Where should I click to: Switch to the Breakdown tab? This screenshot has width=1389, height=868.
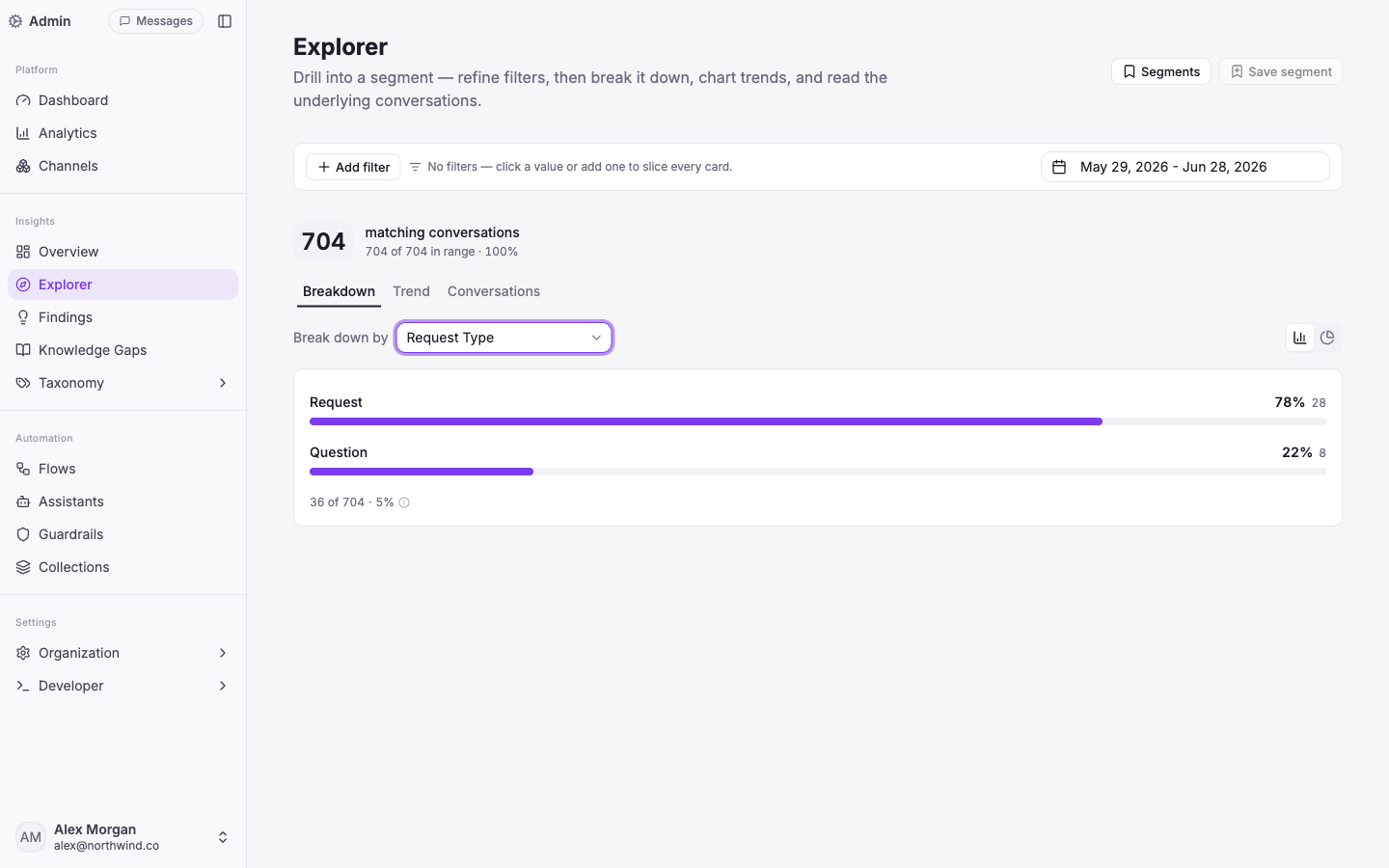[339, 291]
